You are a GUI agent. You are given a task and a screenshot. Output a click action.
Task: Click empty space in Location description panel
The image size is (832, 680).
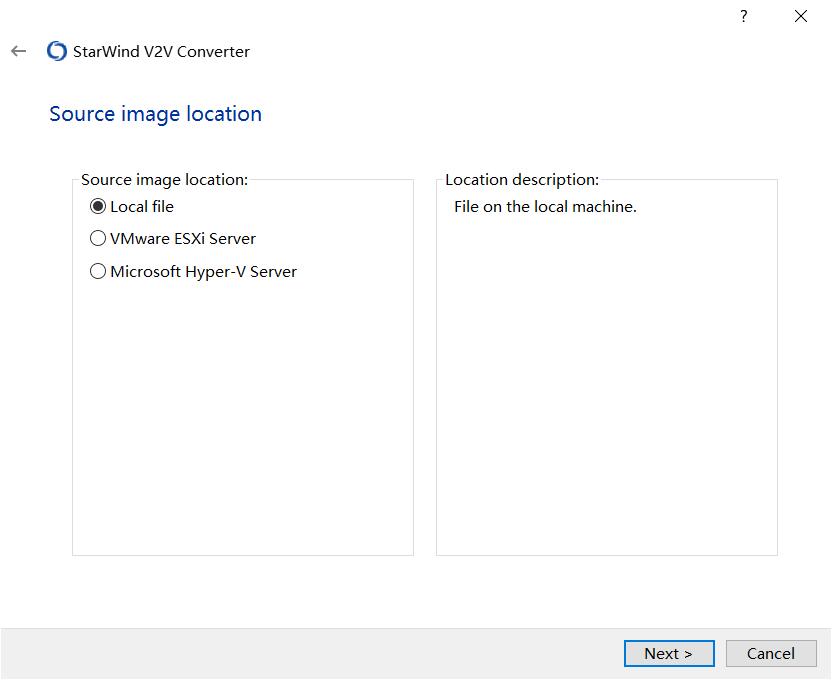(606, 400)
